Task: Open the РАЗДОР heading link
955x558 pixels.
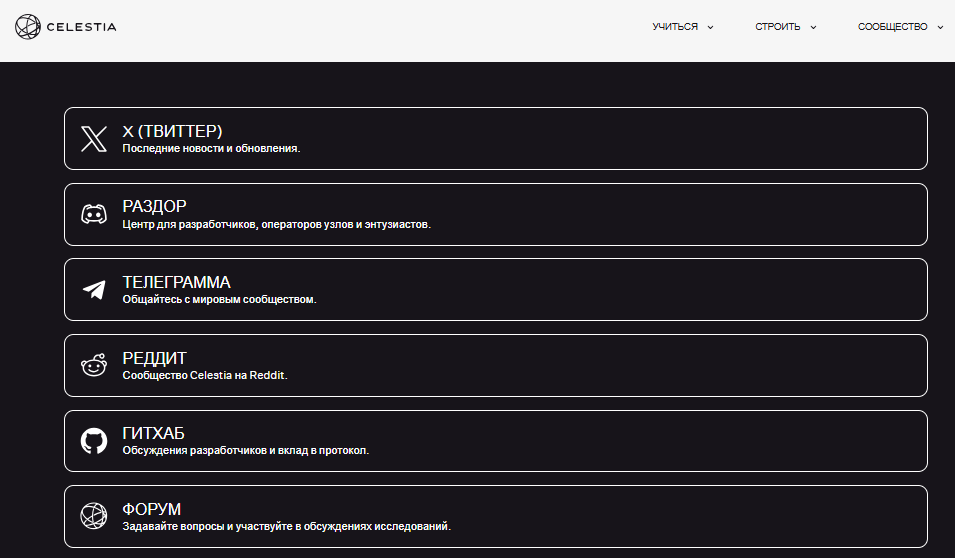Action: (x=154, y=207)
